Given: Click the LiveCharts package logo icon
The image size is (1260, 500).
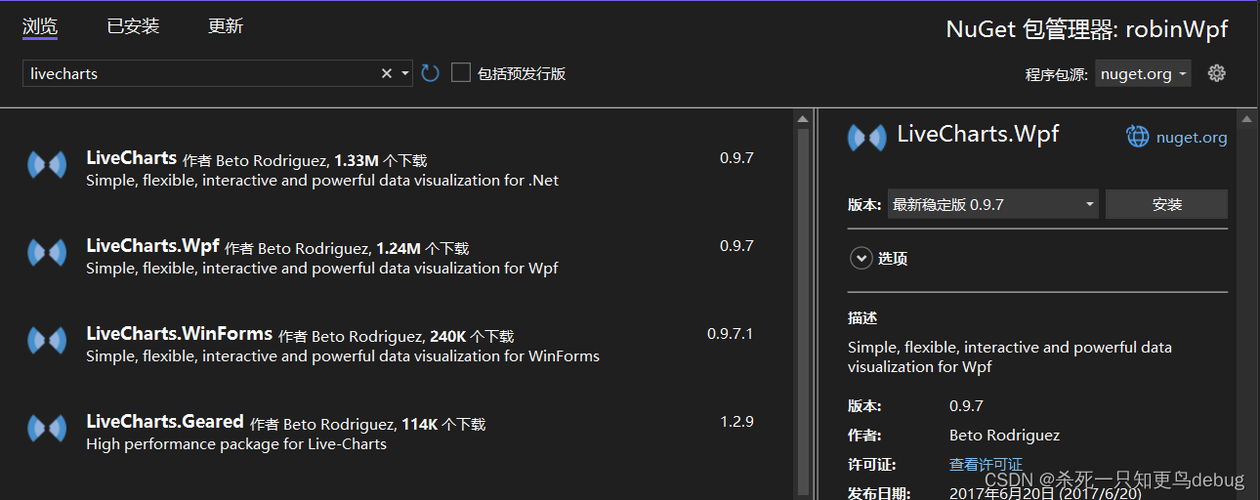Looking at the screenshot, I should point(47,165).
